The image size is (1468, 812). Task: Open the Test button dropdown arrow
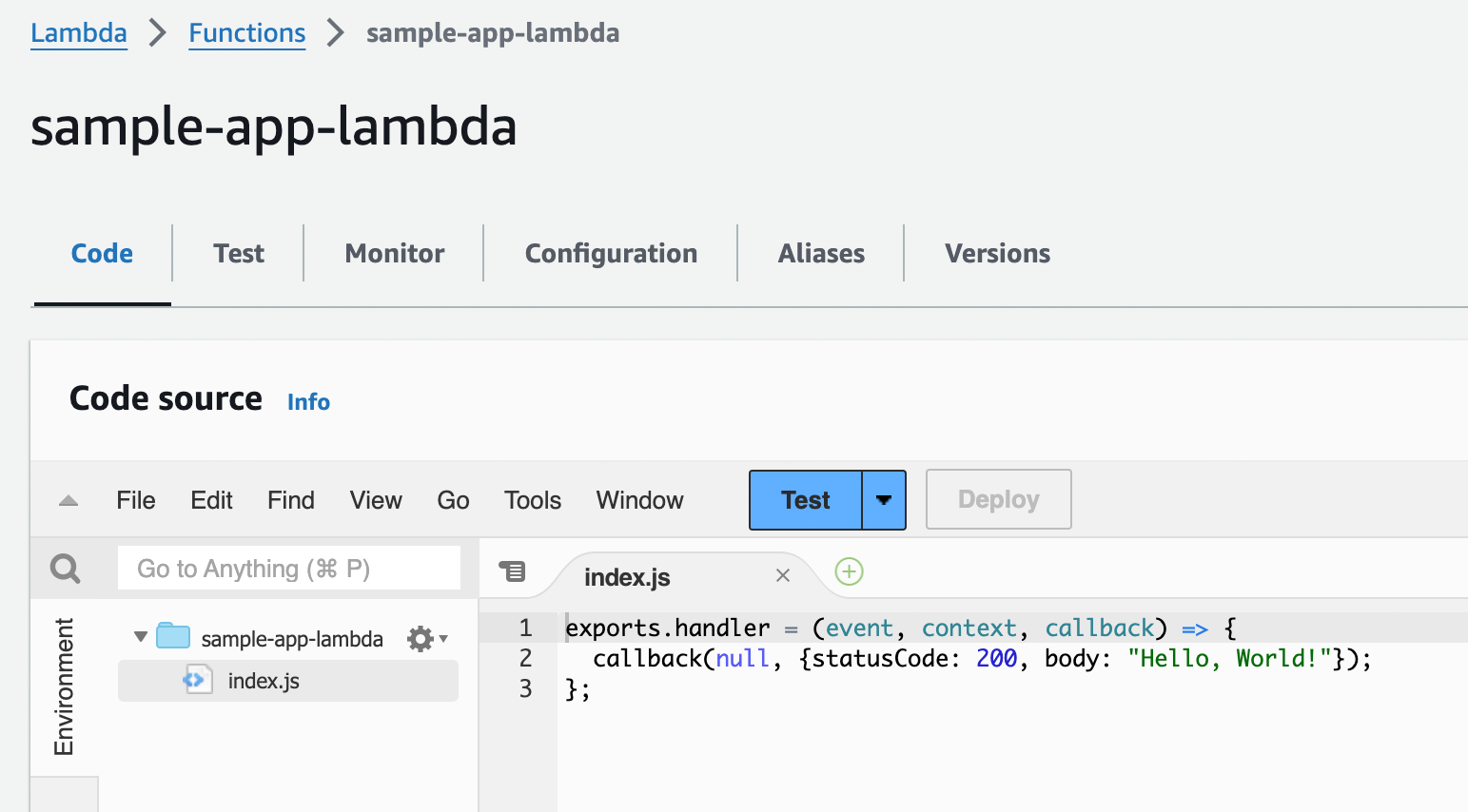point(884,500)
